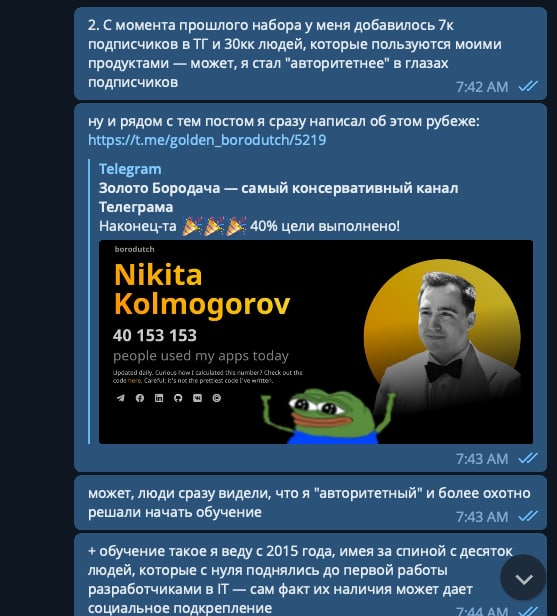Open the Telegram preview source label
The height and width of the screenshot is (616, 557).
[x=130, y=169]
